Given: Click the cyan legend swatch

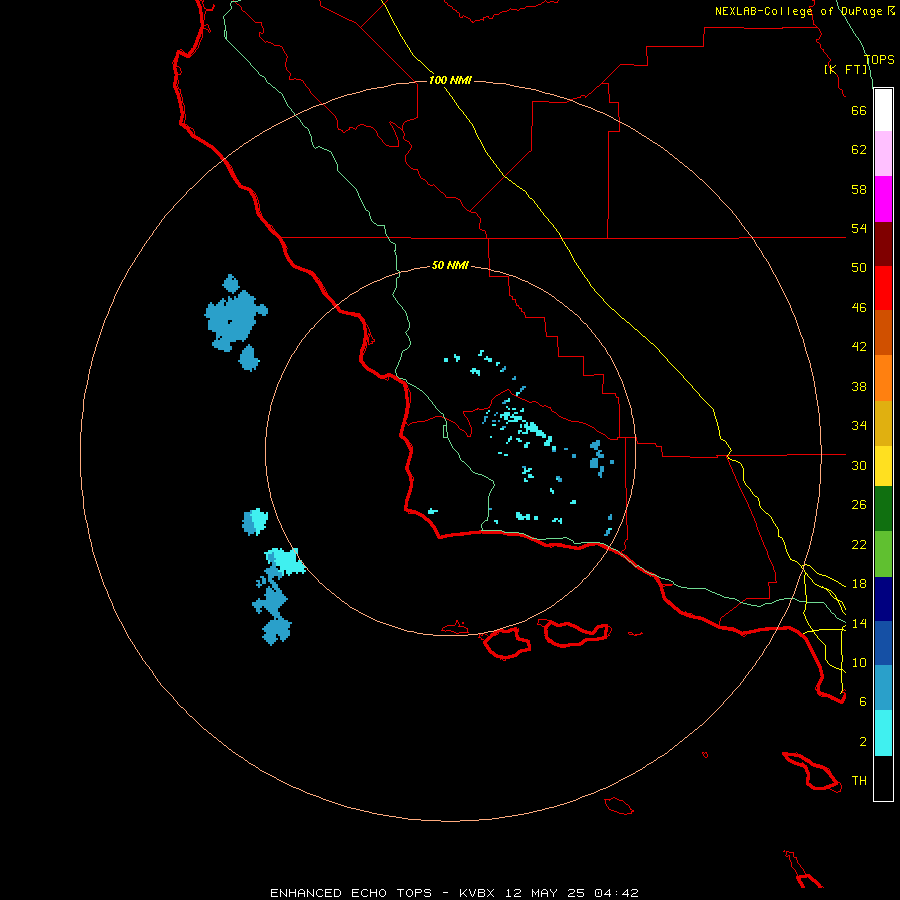Looking at the screenshot, I should pos(883,733).
